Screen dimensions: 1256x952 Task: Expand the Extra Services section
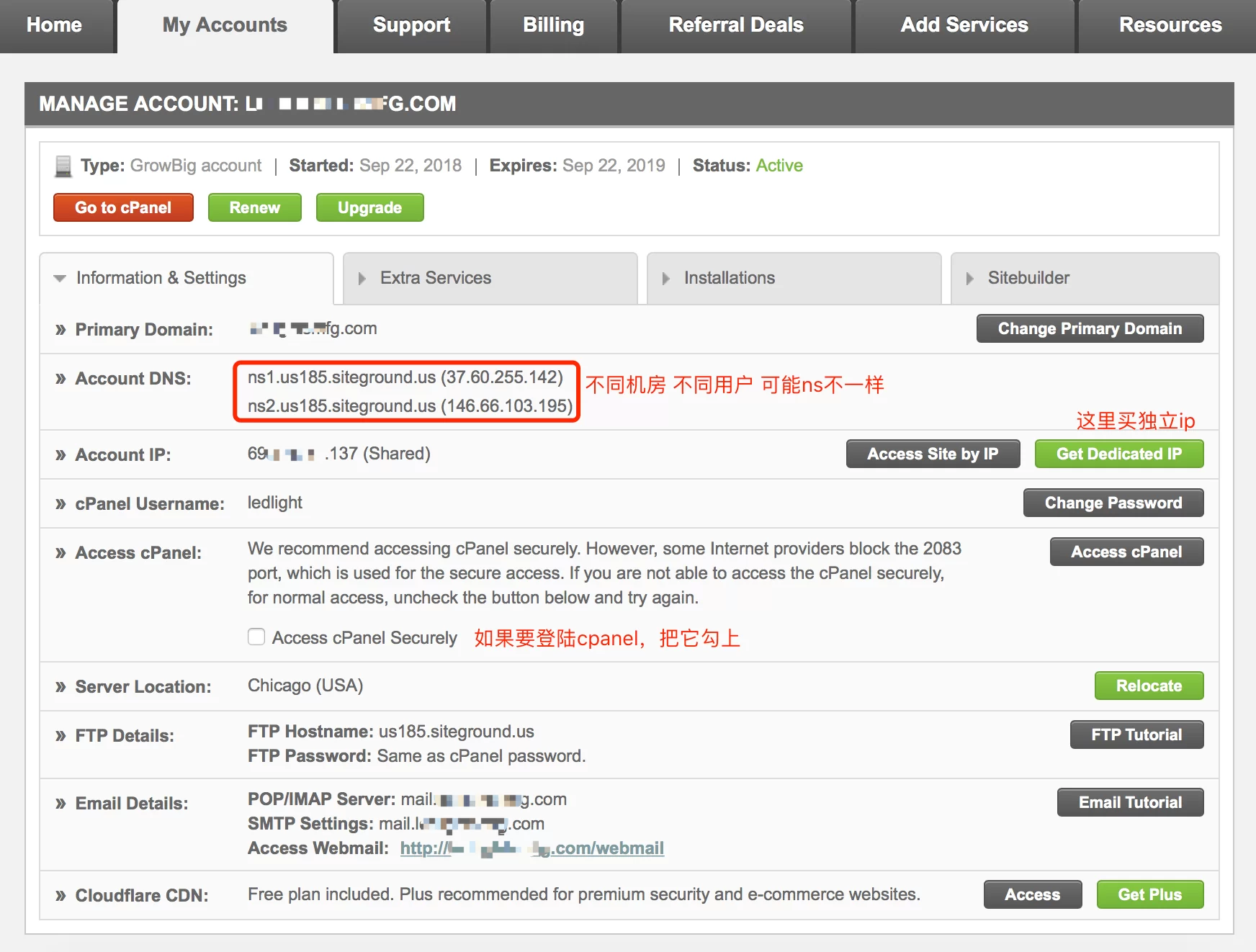tap(490, 278)
